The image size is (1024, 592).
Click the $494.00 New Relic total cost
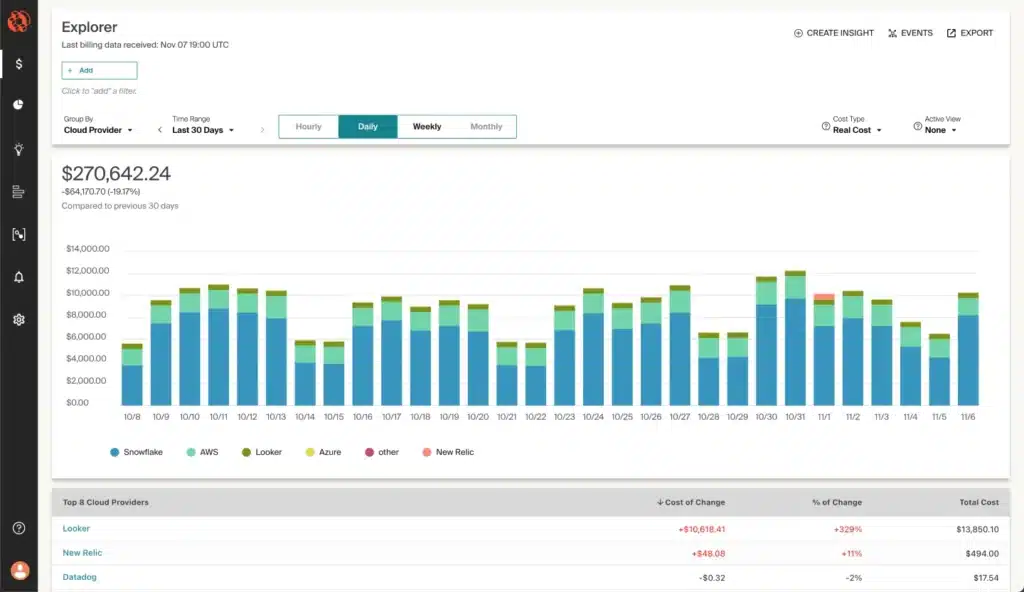982,553
